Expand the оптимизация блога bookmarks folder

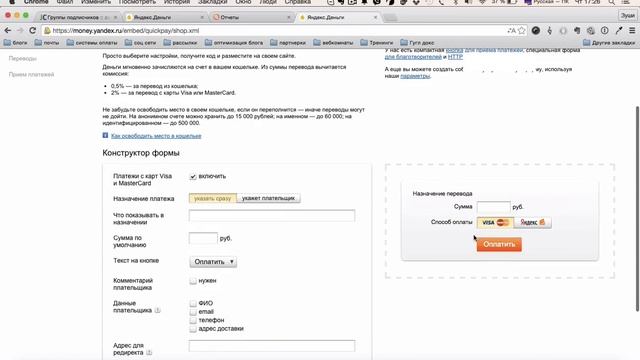(234, 42)
